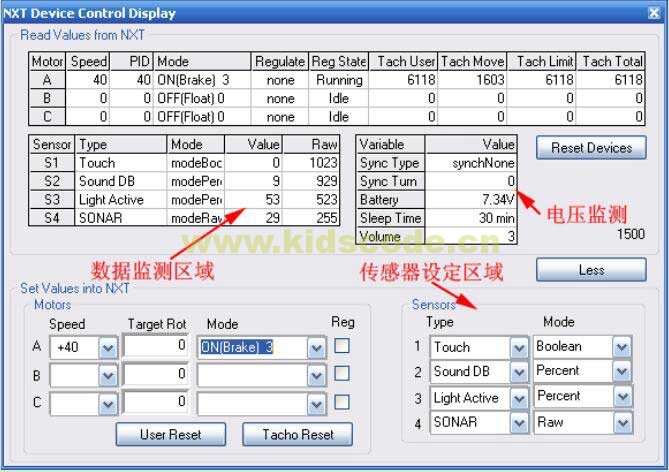Open sensor 3 Type dropdown showing Light Active
Viewport: 669px width, 472px height.
pyautogui.click(x=519, y=399)
